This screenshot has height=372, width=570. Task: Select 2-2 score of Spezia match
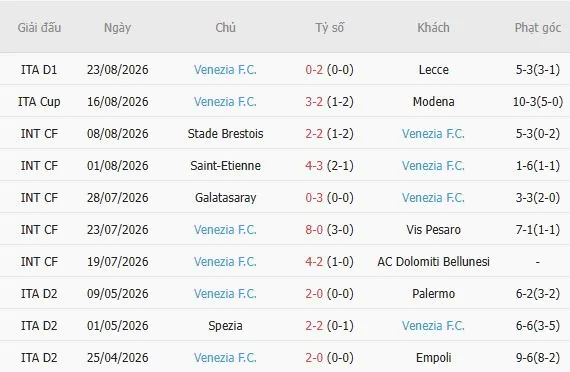click(x=314, y=325)
